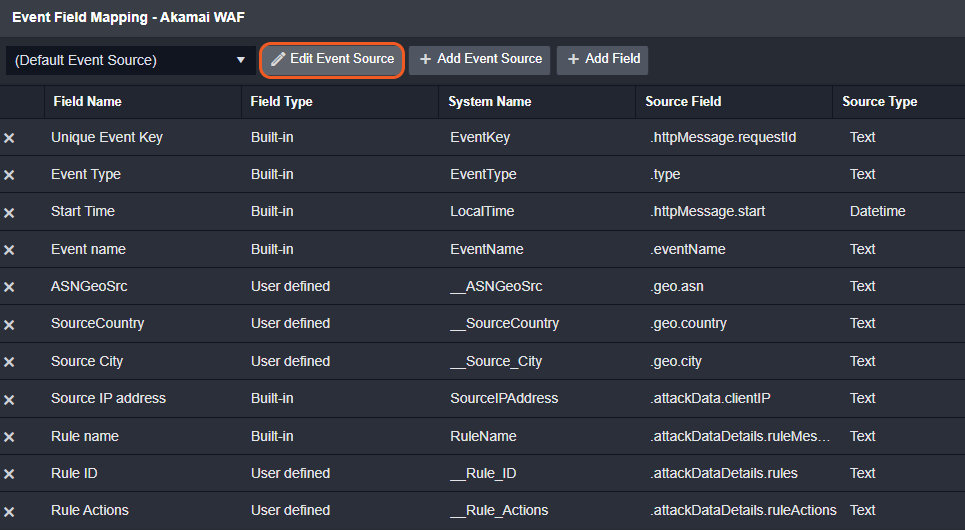Select the .eventName source field
The height and width of the screenshot is (530, 965).
click(x=688, y=249)
